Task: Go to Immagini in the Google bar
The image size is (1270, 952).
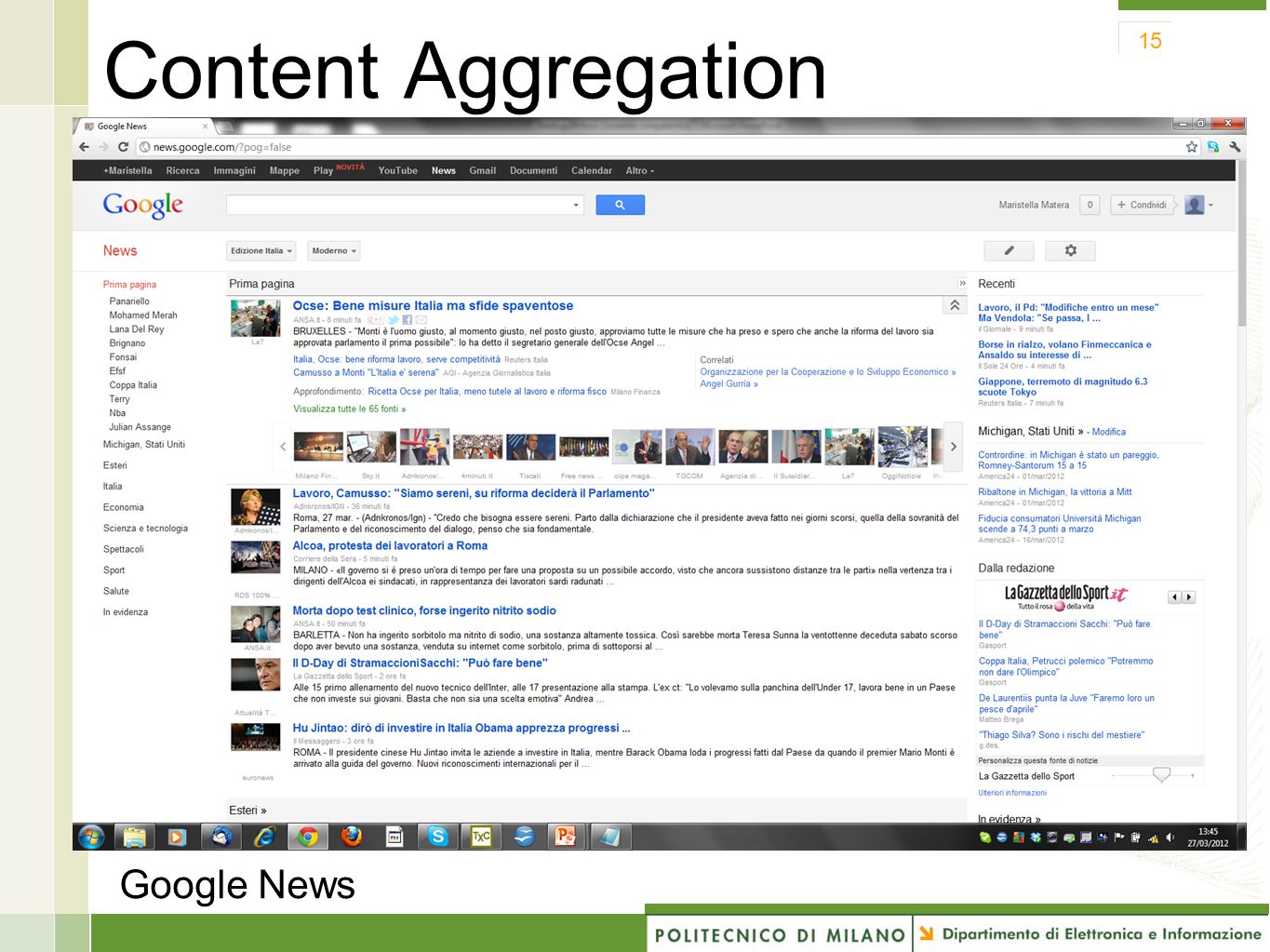Action: [x=234, y=170]
